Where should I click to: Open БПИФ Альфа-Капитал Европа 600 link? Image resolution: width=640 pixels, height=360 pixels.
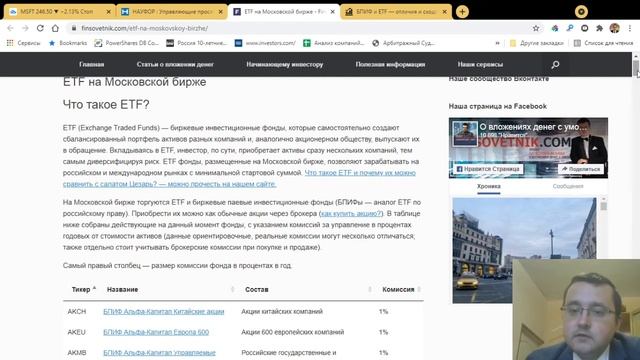point(156,332)
